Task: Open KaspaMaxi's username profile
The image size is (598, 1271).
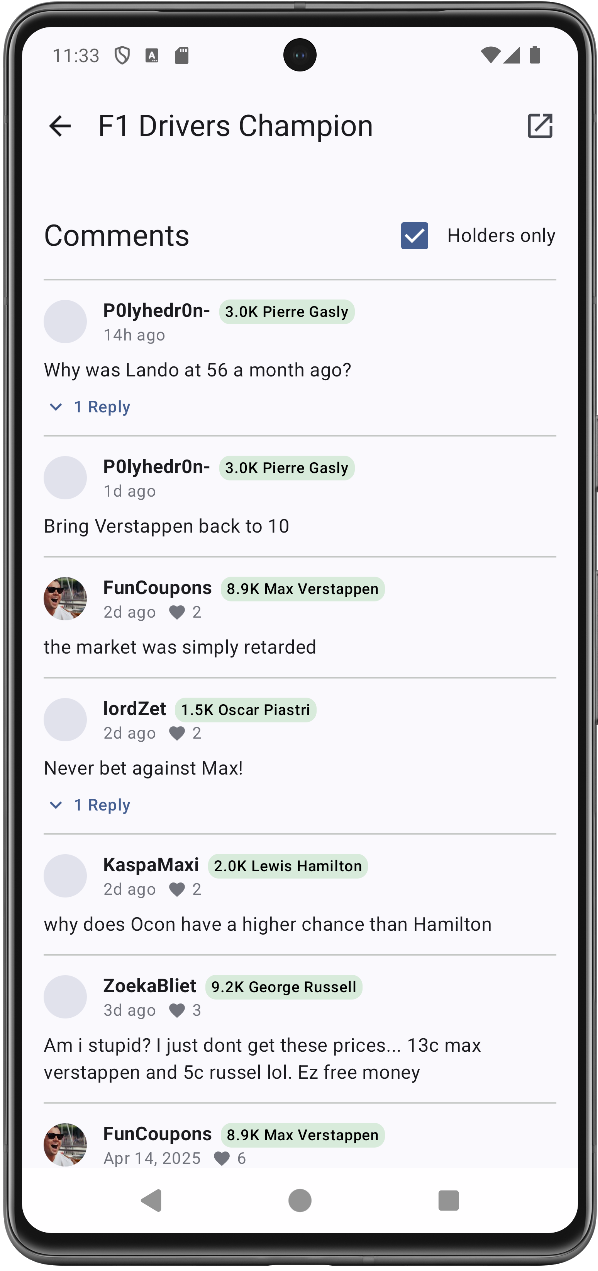Action: coord(151,865)
